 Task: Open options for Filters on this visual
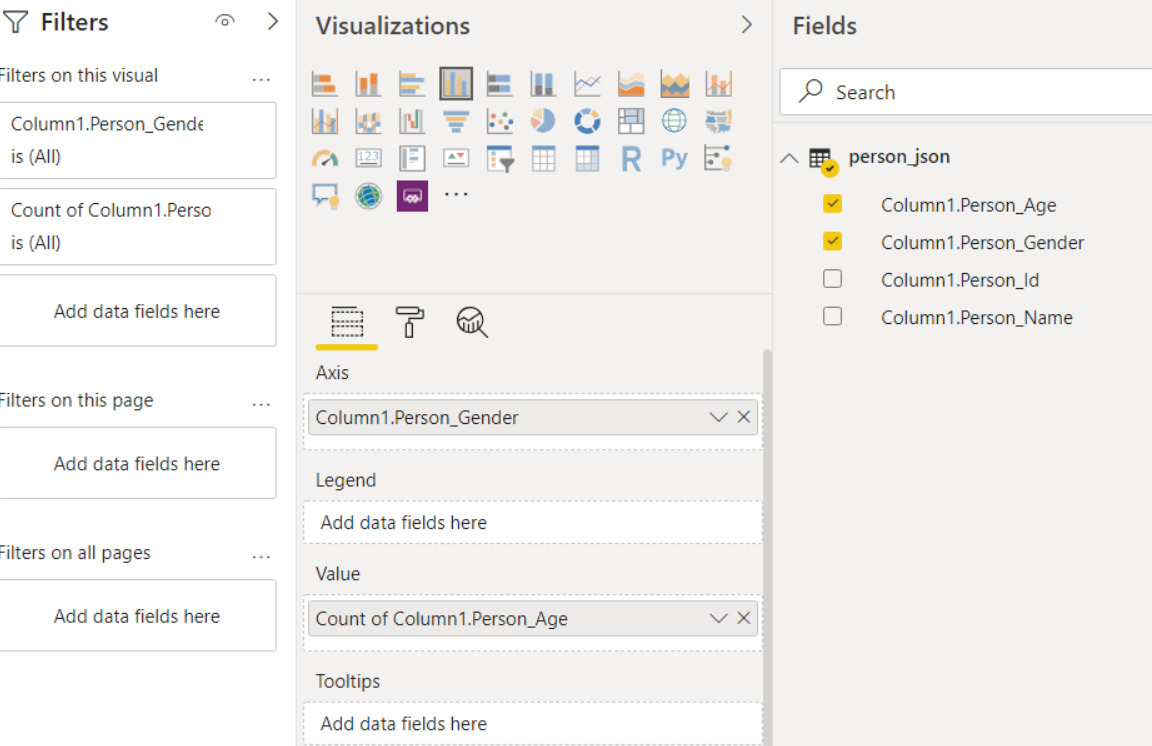coord(261,79)
